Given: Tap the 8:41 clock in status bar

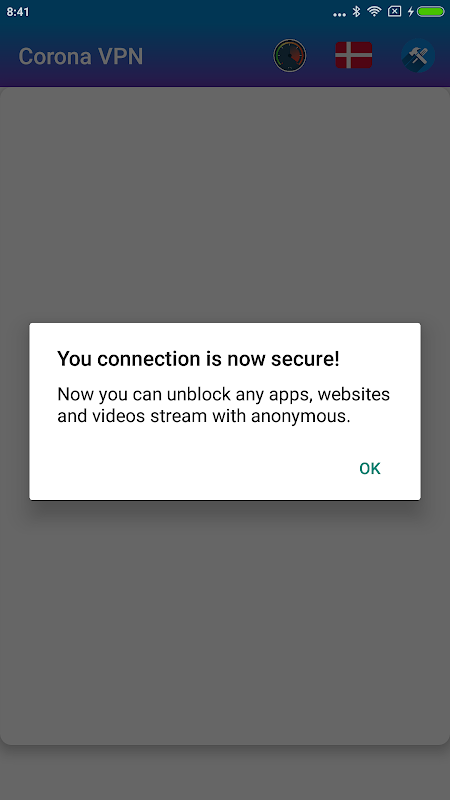Looking at the screenshot, I should (x=18, y=12).
